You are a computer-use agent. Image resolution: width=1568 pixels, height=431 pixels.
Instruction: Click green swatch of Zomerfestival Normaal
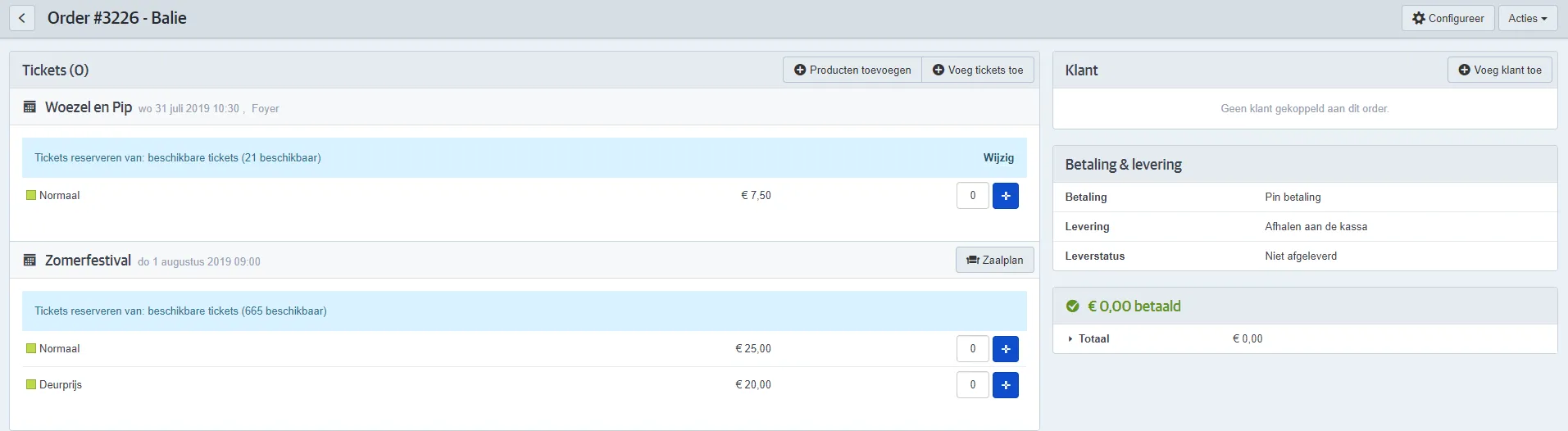point(31,348)
